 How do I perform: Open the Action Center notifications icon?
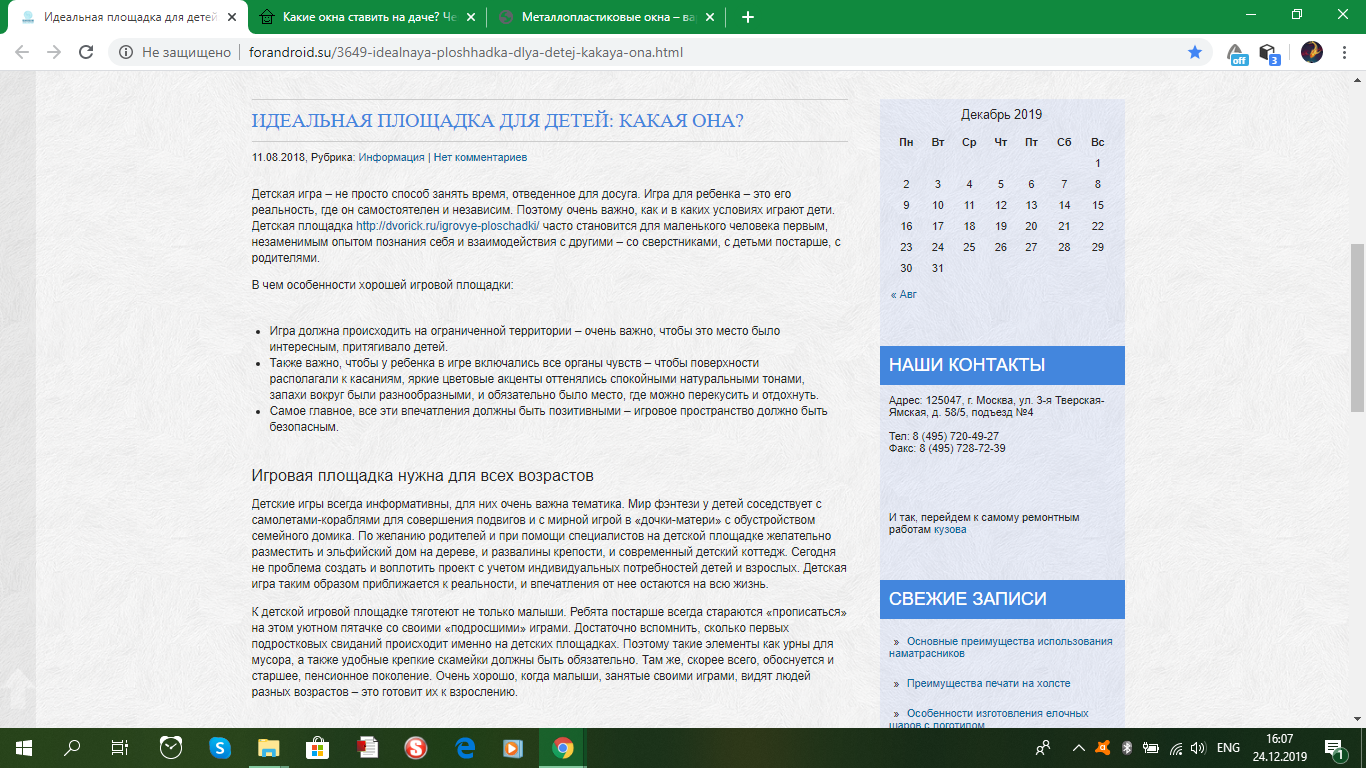[x=1334, y=747]
